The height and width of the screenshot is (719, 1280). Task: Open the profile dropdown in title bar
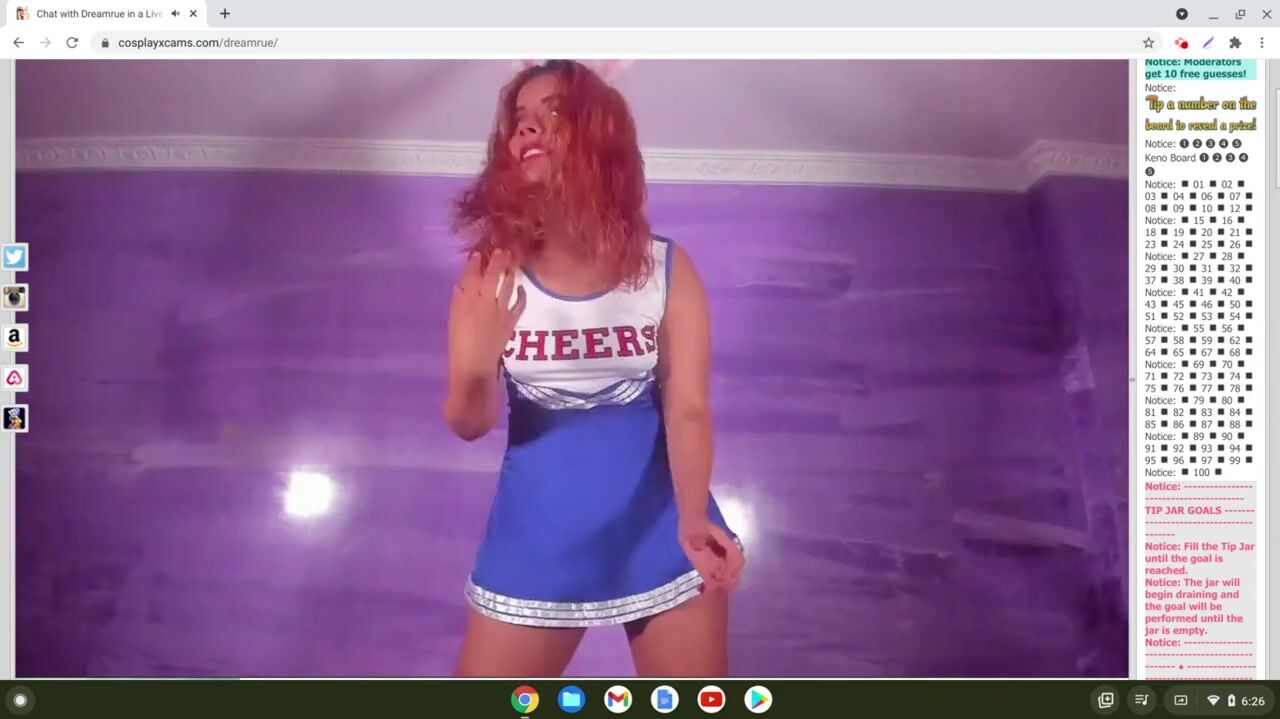coord(1182,14)
